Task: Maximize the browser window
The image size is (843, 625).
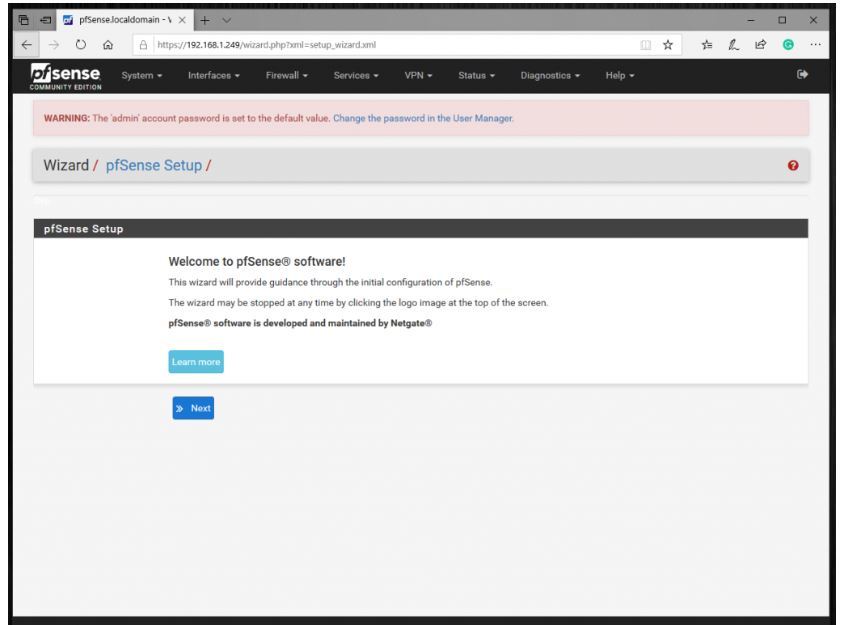Action: point(782,20)
